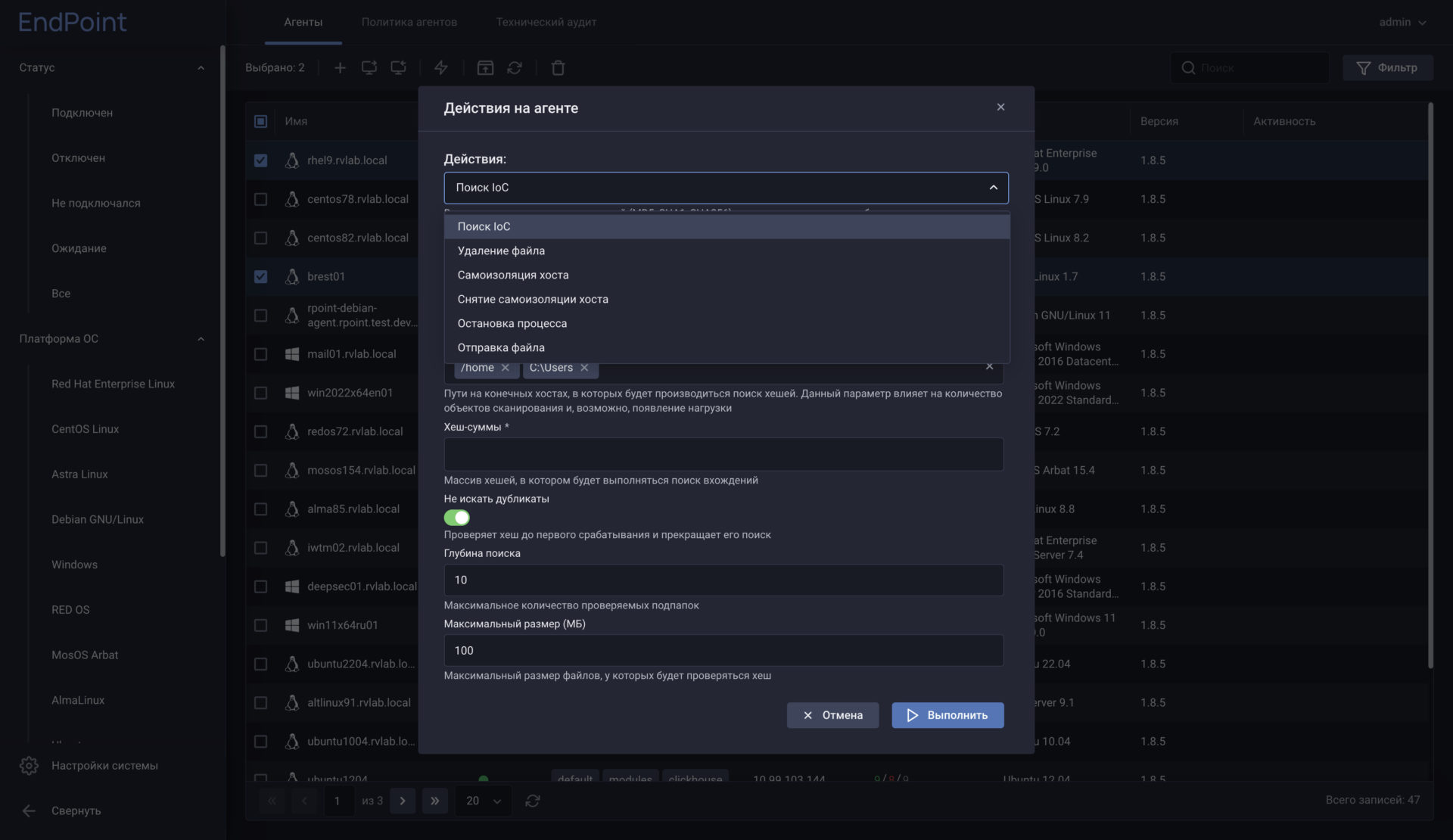This screenshot has height=840, width=1453.
Task: Click Windows icon for win2022x64en01
Action: (x=292, y=393)
